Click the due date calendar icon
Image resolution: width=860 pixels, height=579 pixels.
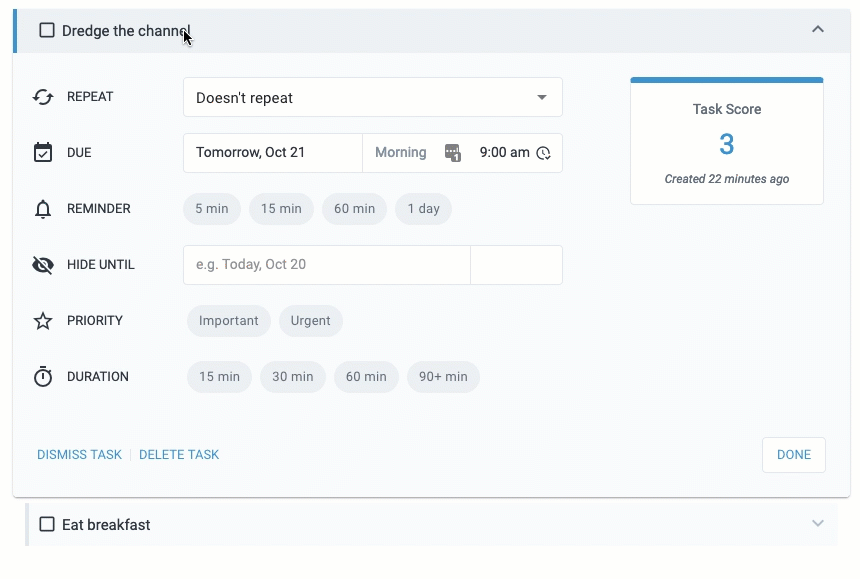point(43,153)
